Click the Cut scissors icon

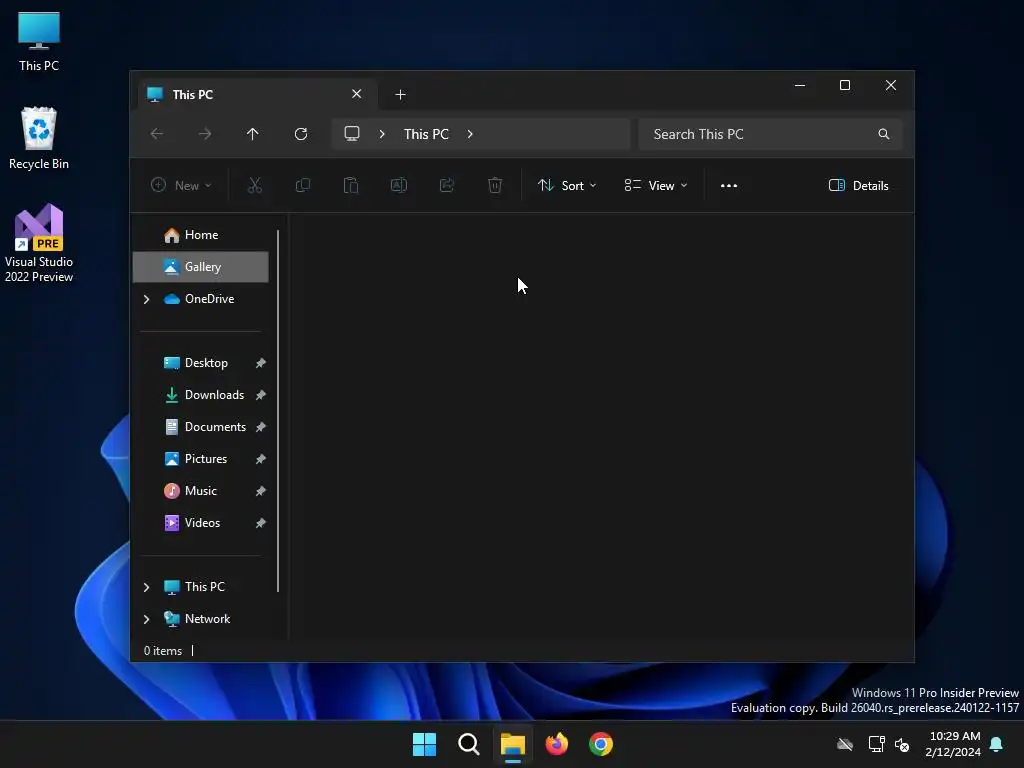coord(255,185)
